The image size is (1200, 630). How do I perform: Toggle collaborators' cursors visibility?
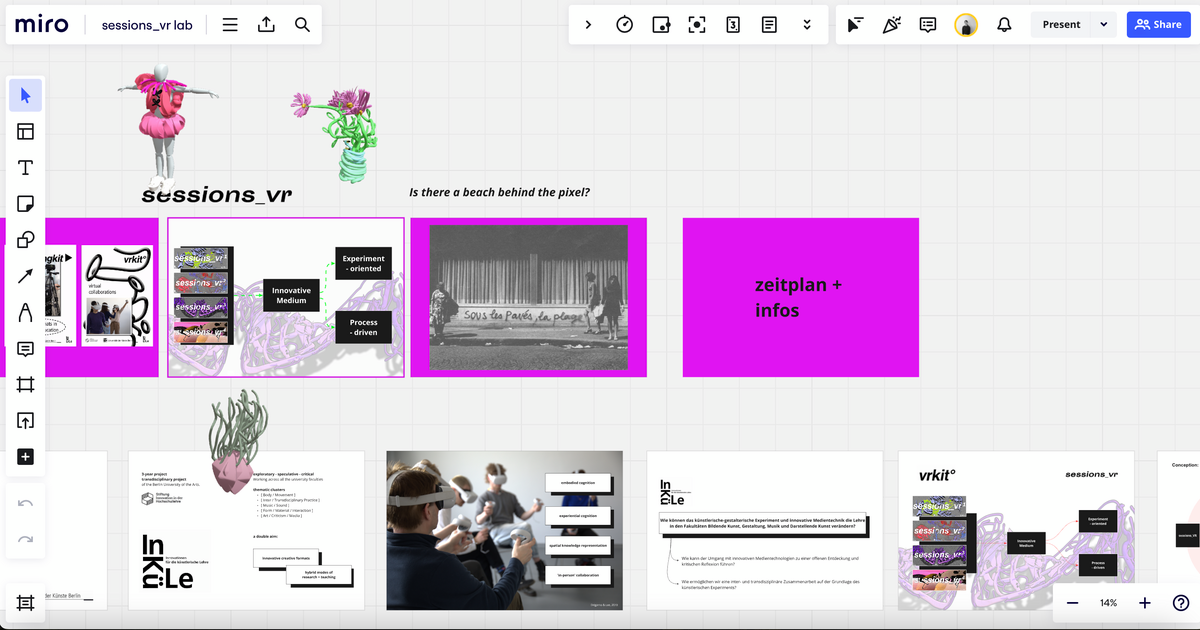pos(855,25)
